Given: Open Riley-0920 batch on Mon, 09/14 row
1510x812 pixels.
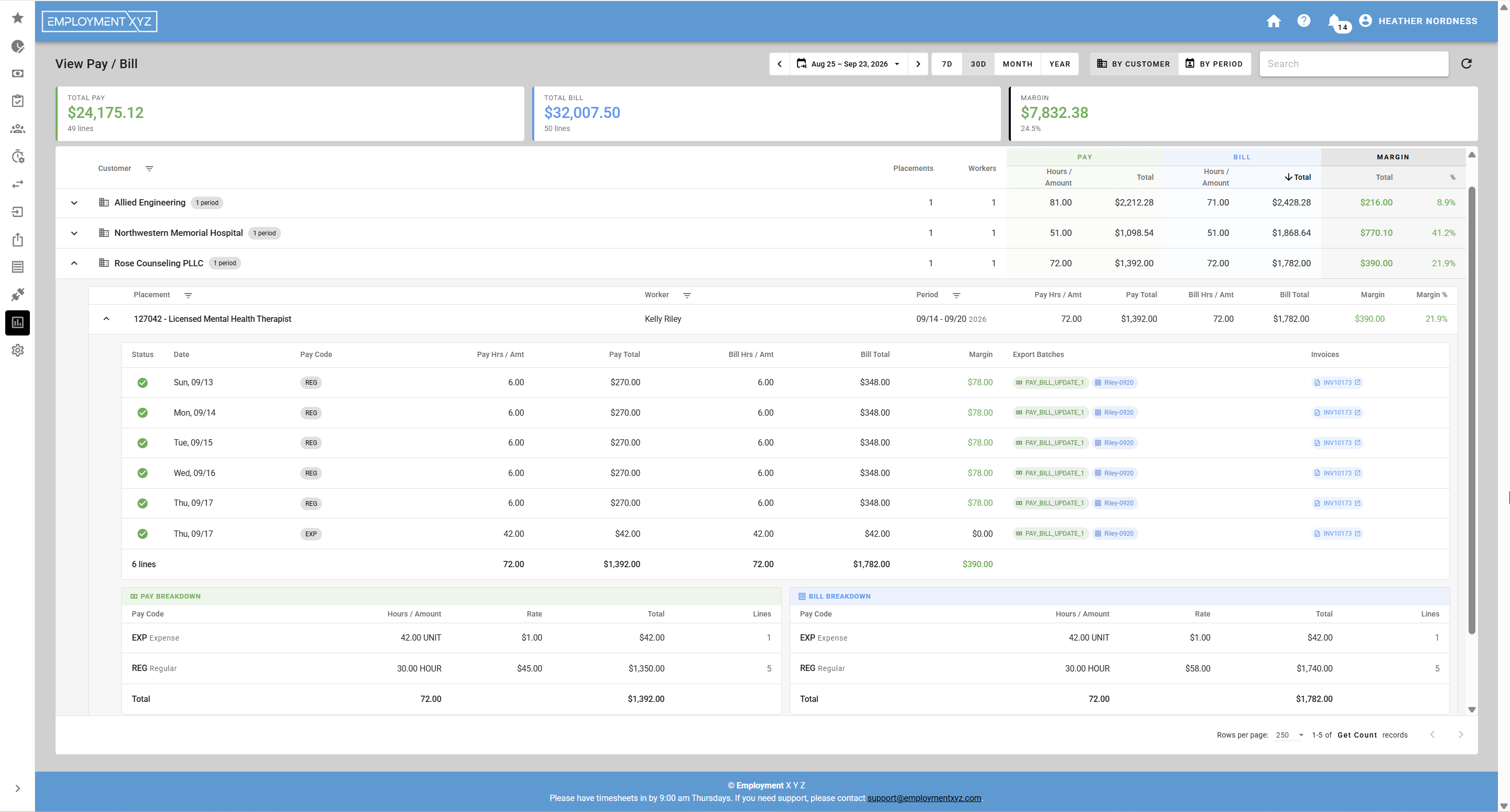Looking at the screenshot, I should [x=1114, y=413].
